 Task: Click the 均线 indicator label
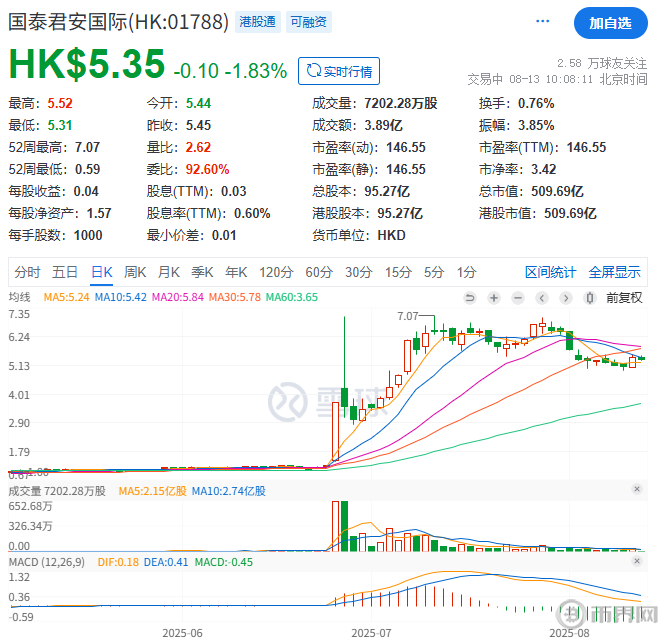pos(20,297)
